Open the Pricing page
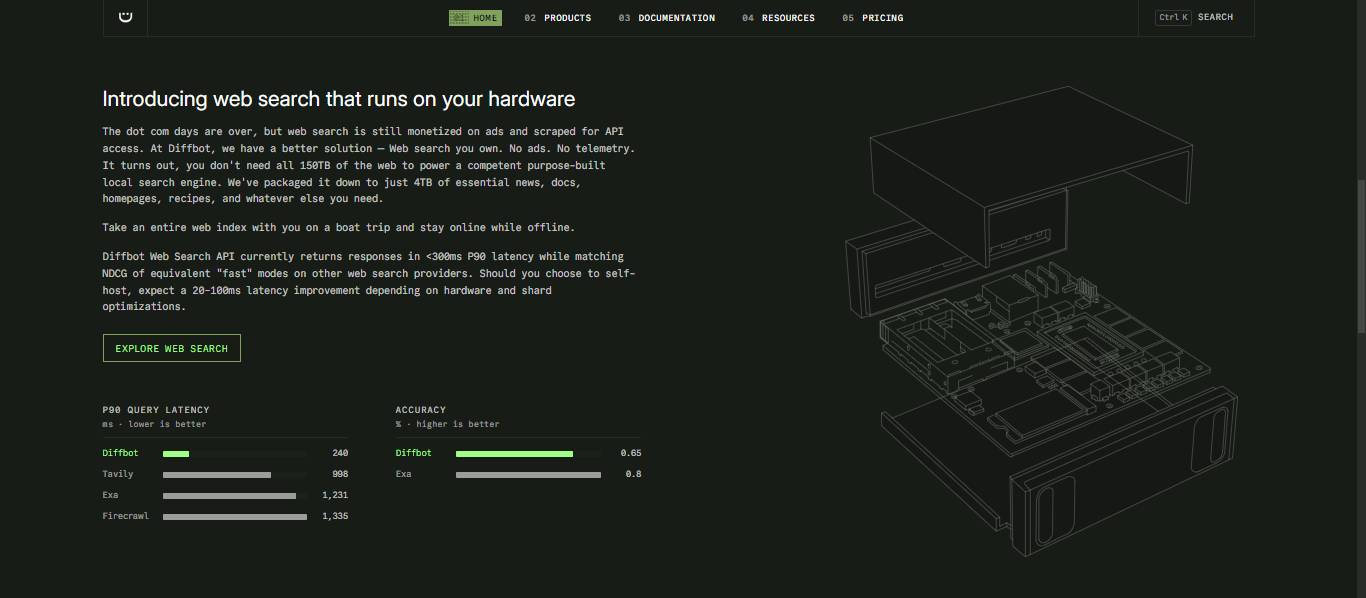The height and width of the screenshot is (598, 1366). click(872, 17)
